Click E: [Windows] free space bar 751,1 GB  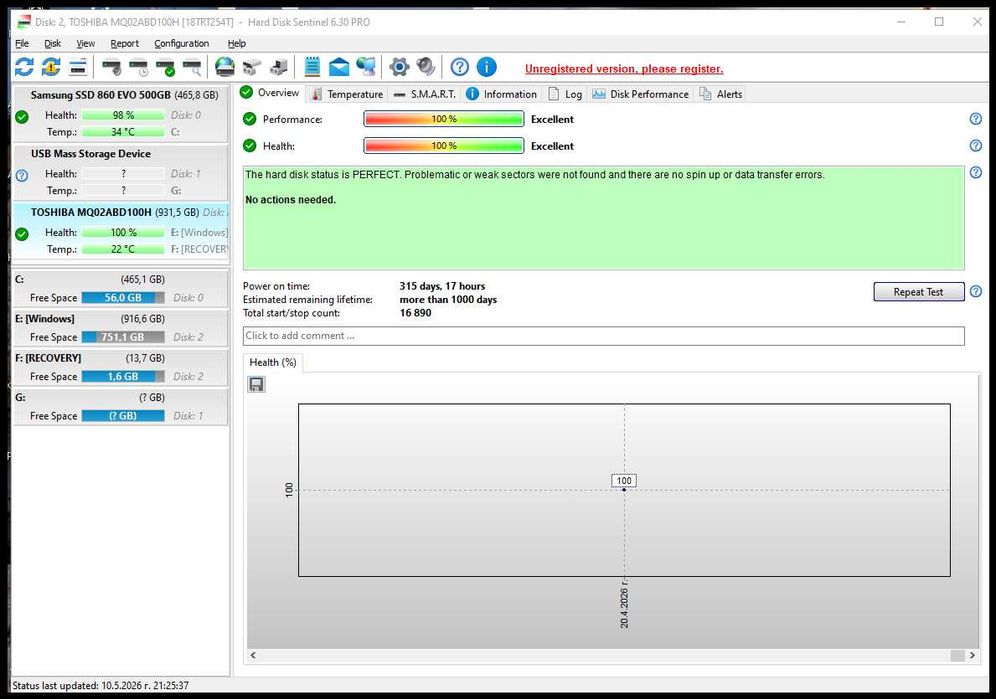point(123,337)
